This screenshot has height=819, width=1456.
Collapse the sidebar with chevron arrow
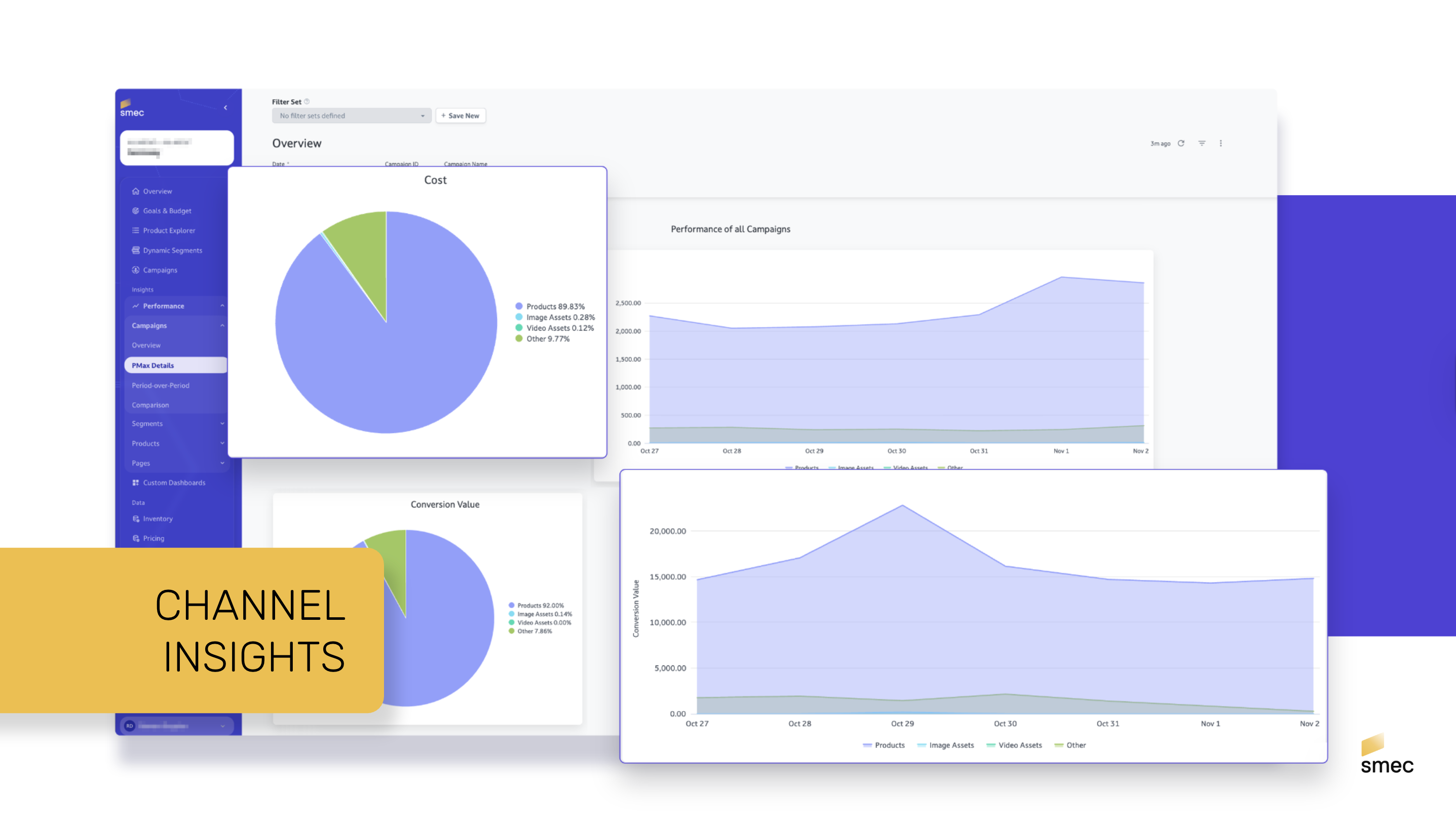tap(225, 107)
